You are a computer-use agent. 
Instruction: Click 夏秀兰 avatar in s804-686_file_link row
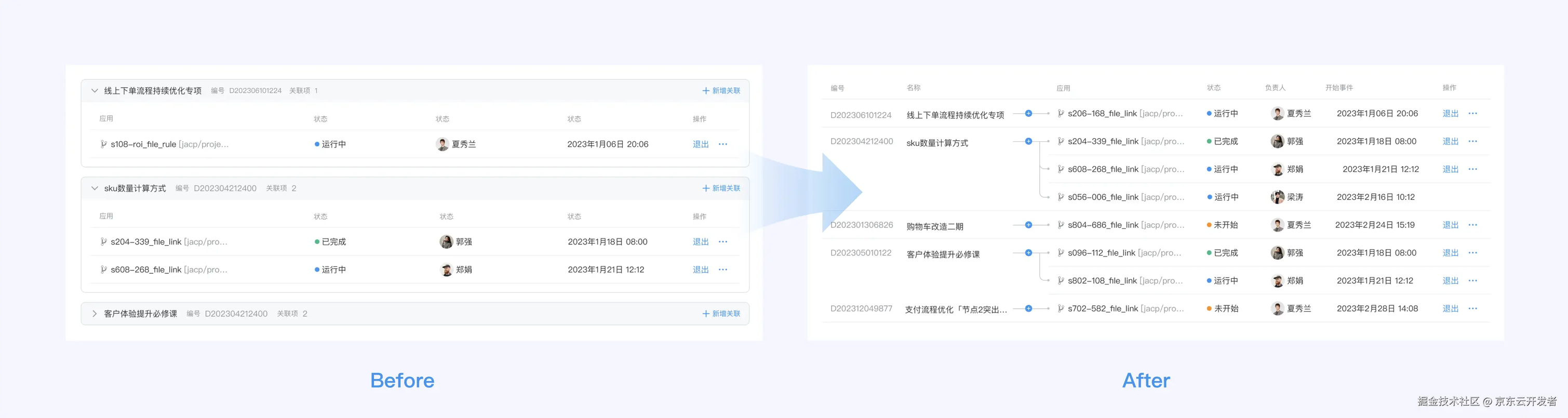coord(1278,224)
